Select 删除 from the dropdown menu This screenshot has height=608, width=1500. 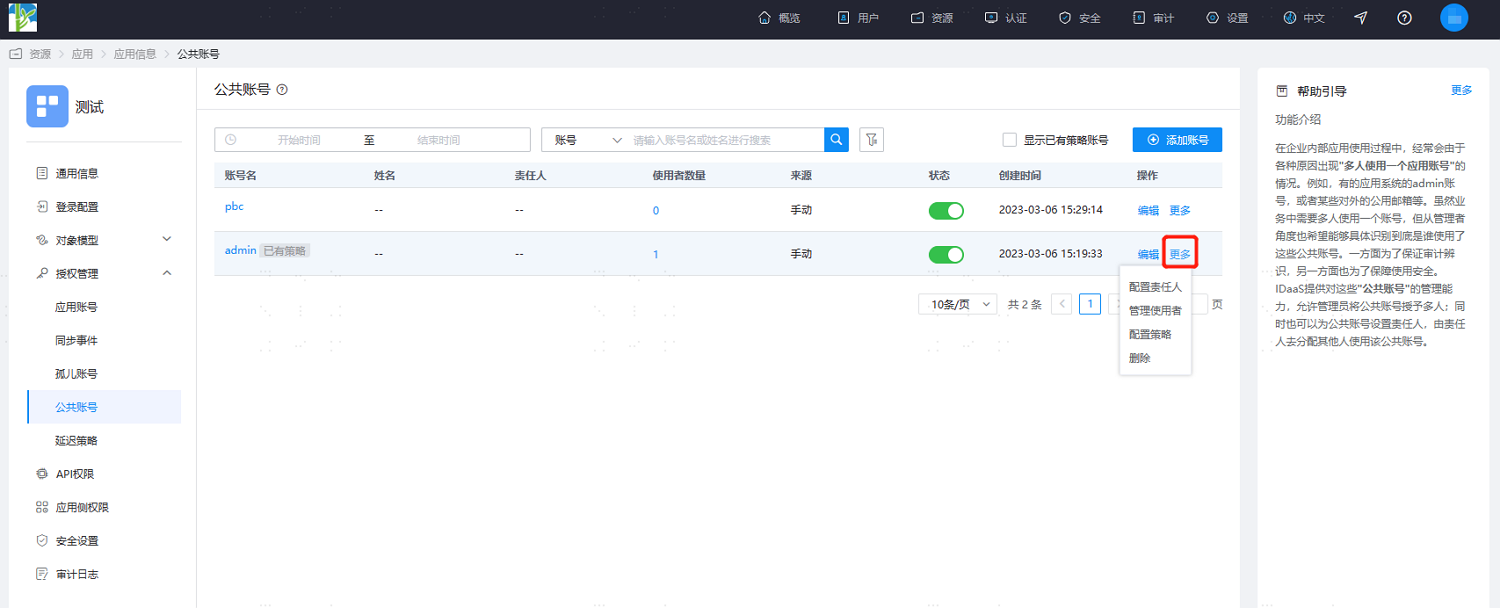tap(1155, 358)
